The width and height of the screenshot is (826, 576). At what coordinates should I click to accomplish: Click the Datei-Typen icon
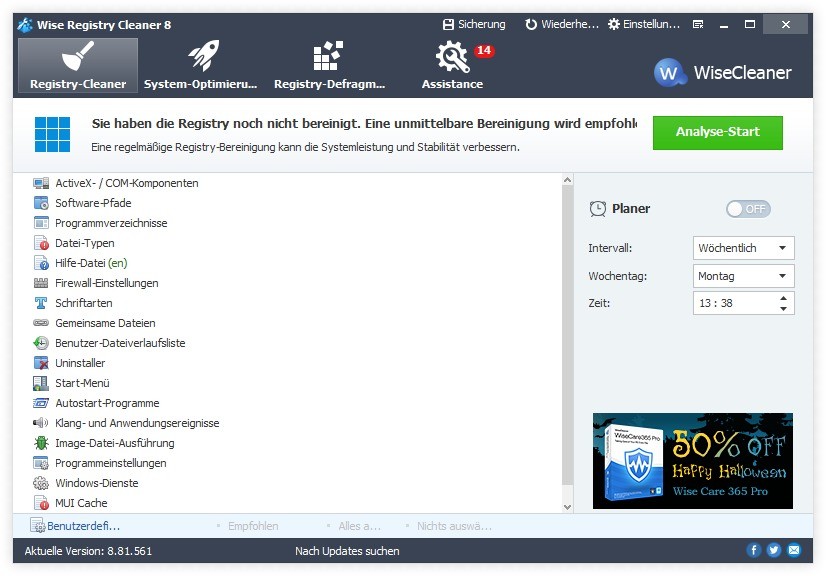point(41,243)
